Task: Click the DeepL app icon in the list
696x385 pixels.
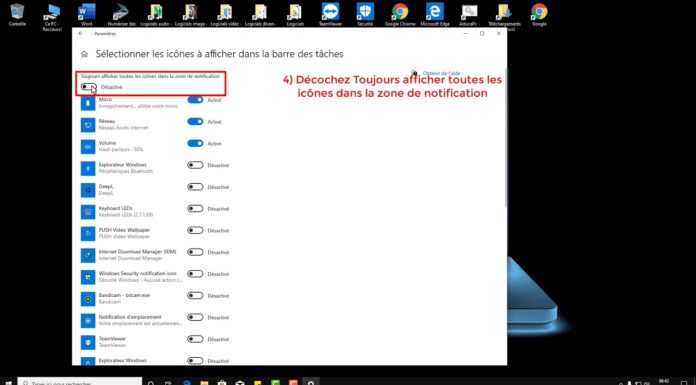Action: coord(88,190)
